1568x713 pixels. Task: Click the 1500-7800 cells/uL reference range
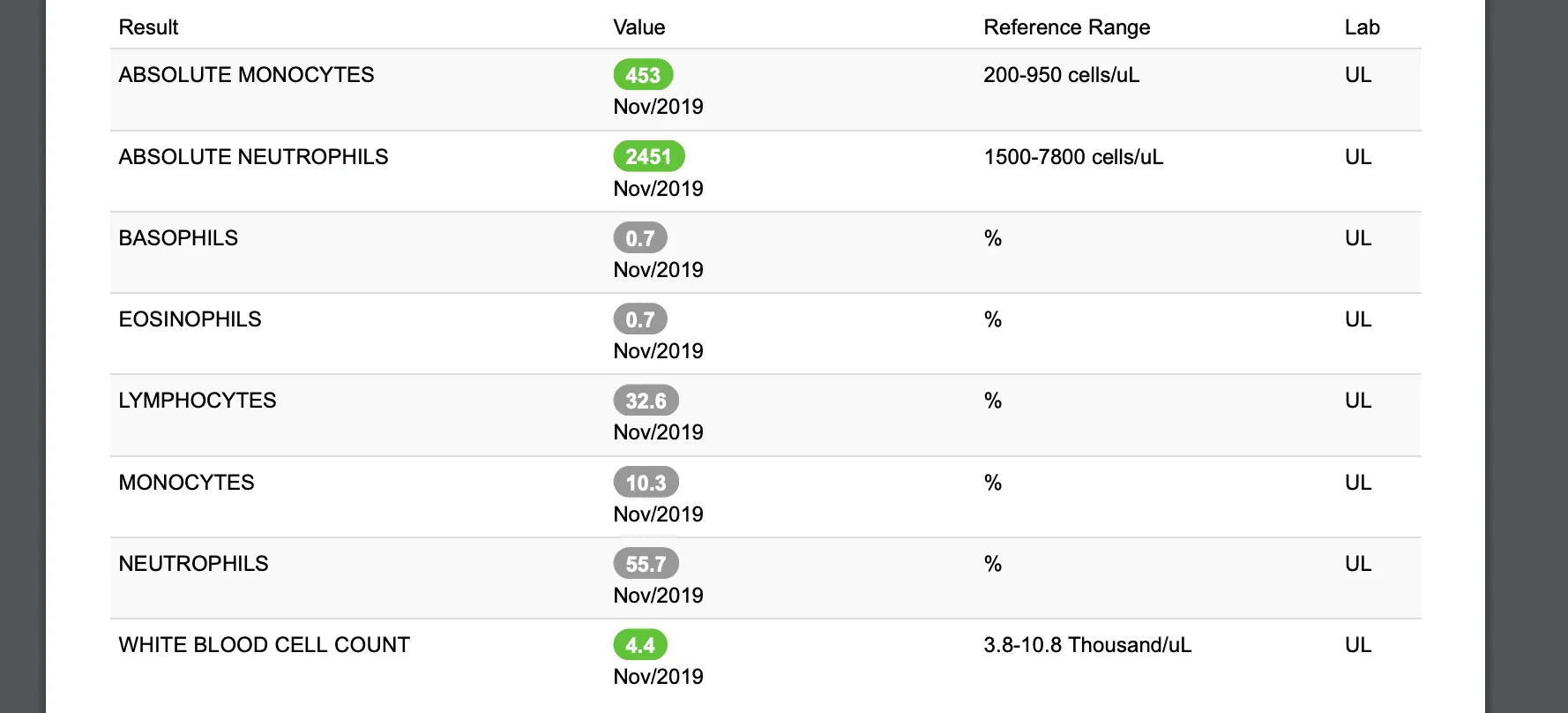pyautogui.click(x=1074, y=157)
